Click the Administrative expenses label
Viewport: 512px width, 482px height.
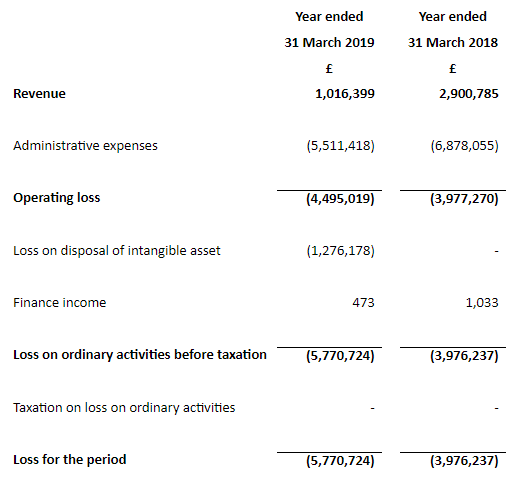coord(85,146)
